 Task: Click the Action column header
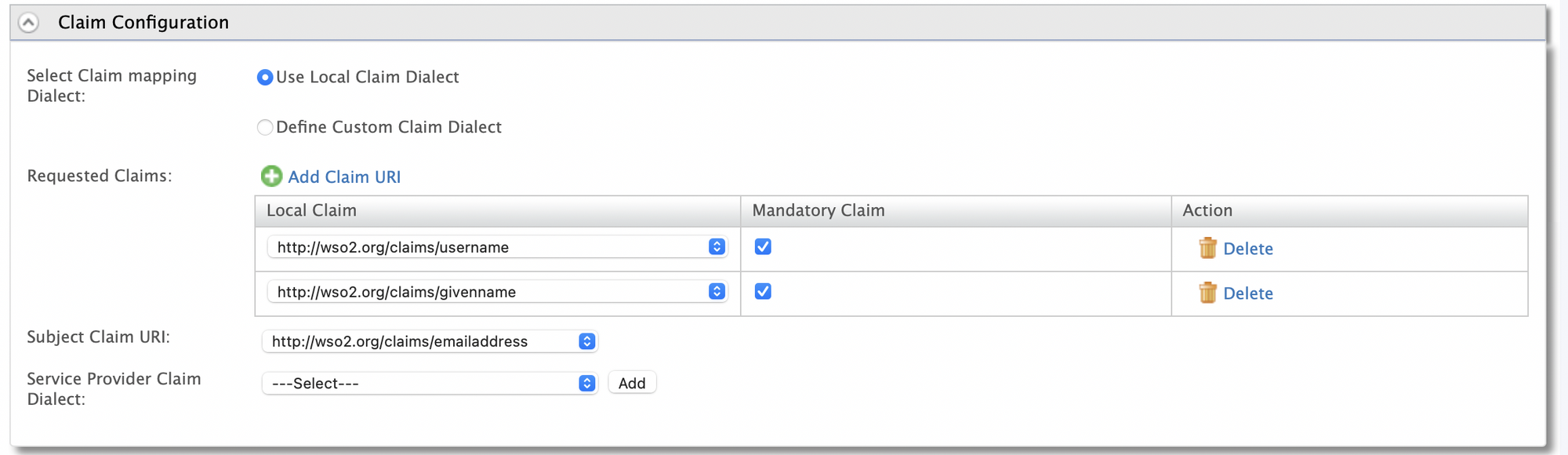(1207, 210)
